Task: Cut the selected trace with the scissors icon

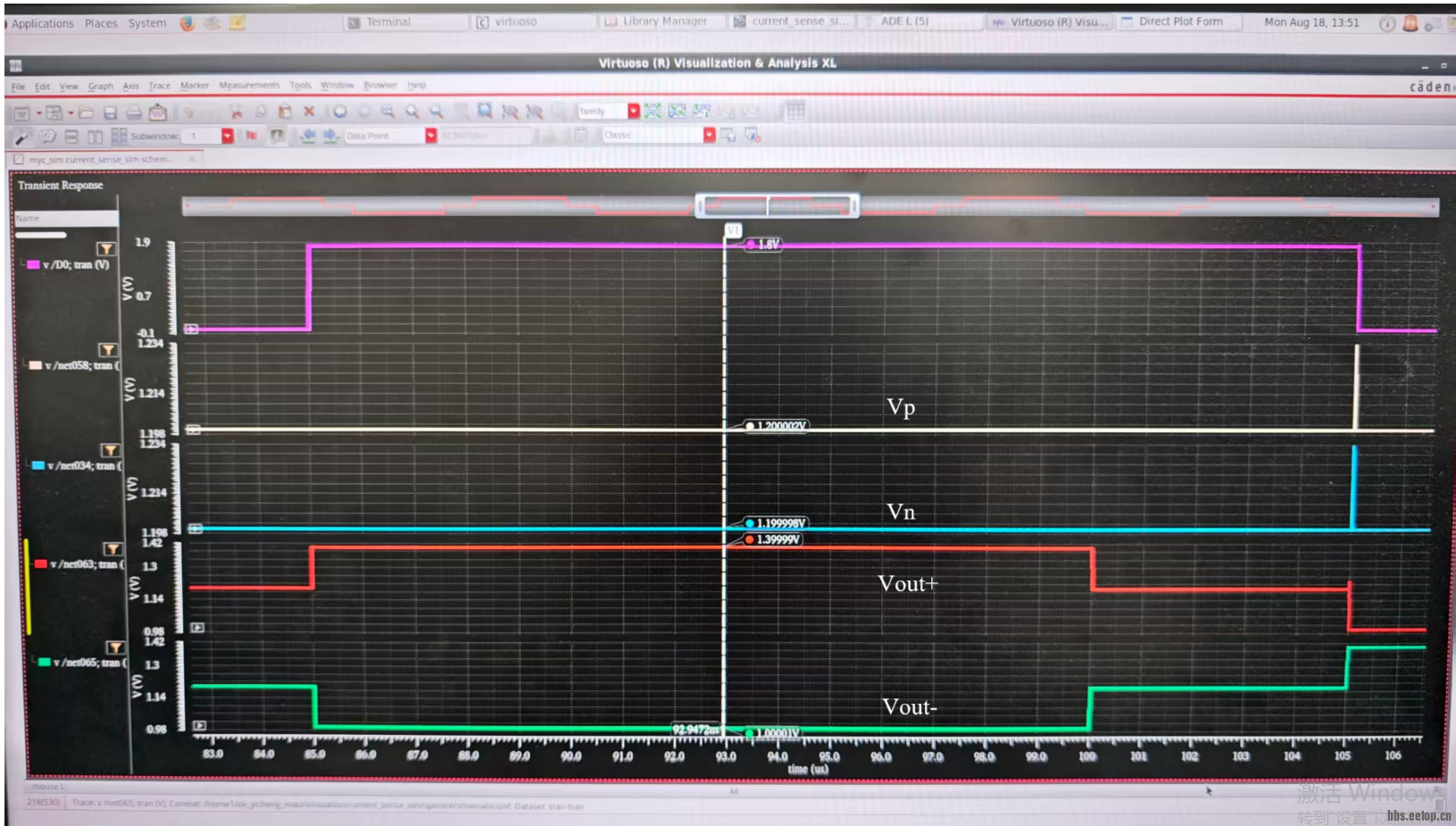Action: 236,112
